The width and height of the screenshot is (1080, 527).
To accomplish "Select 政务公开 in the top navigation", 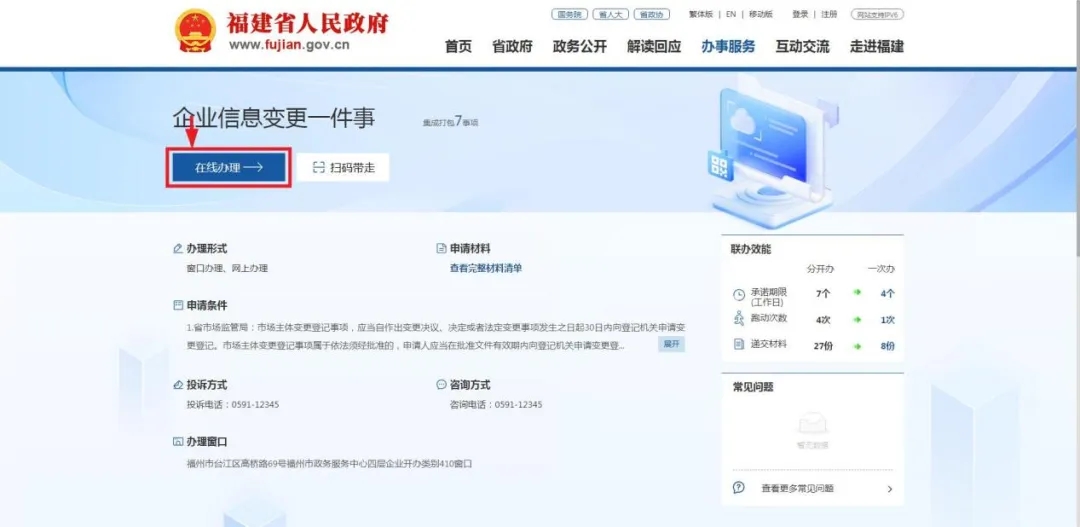I will pos(580,46).
